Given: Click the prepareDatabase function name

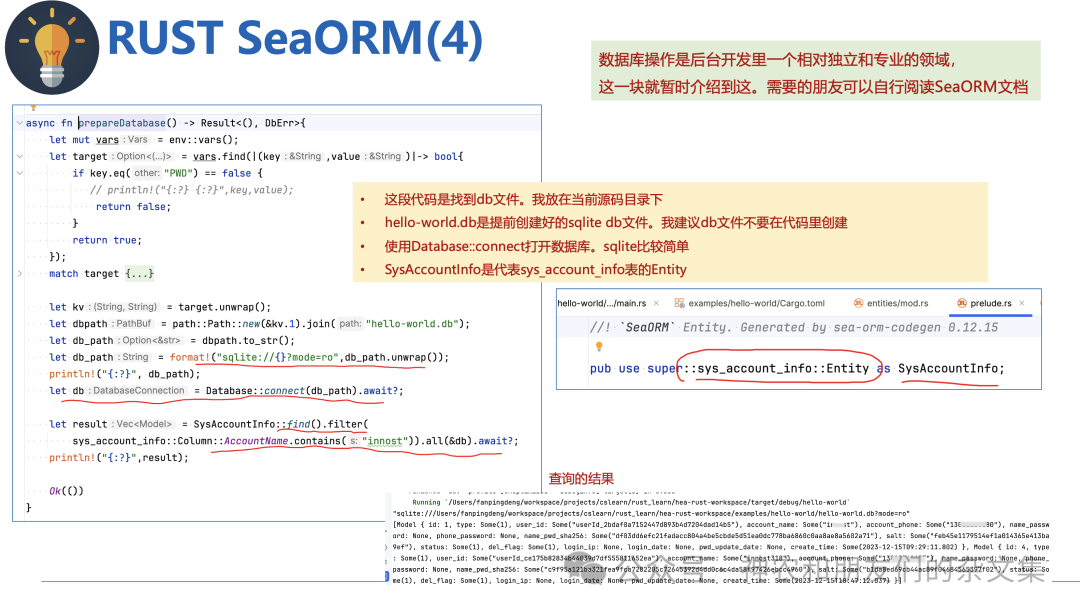Looking at the screenshot, I should tap(122, 123).
